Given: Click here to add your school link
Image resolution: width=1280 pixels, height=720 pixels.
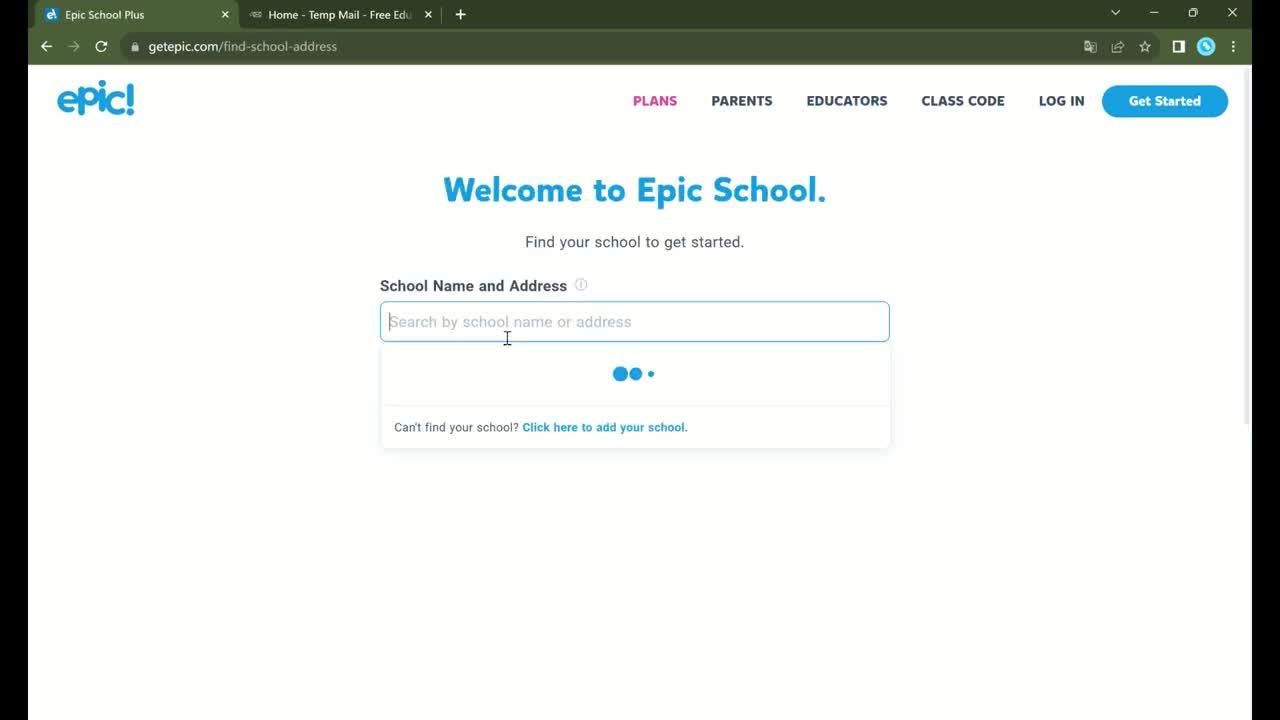Looking at the screenshot, I should click(604, 427).
